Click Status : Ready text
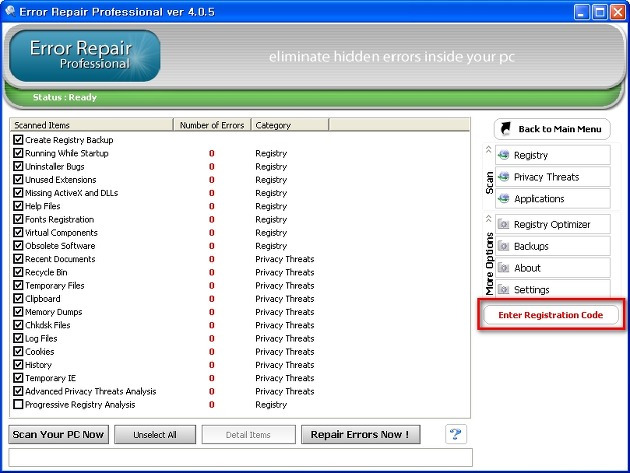This screenshot has height=473, width=630. tap(65, 97)
